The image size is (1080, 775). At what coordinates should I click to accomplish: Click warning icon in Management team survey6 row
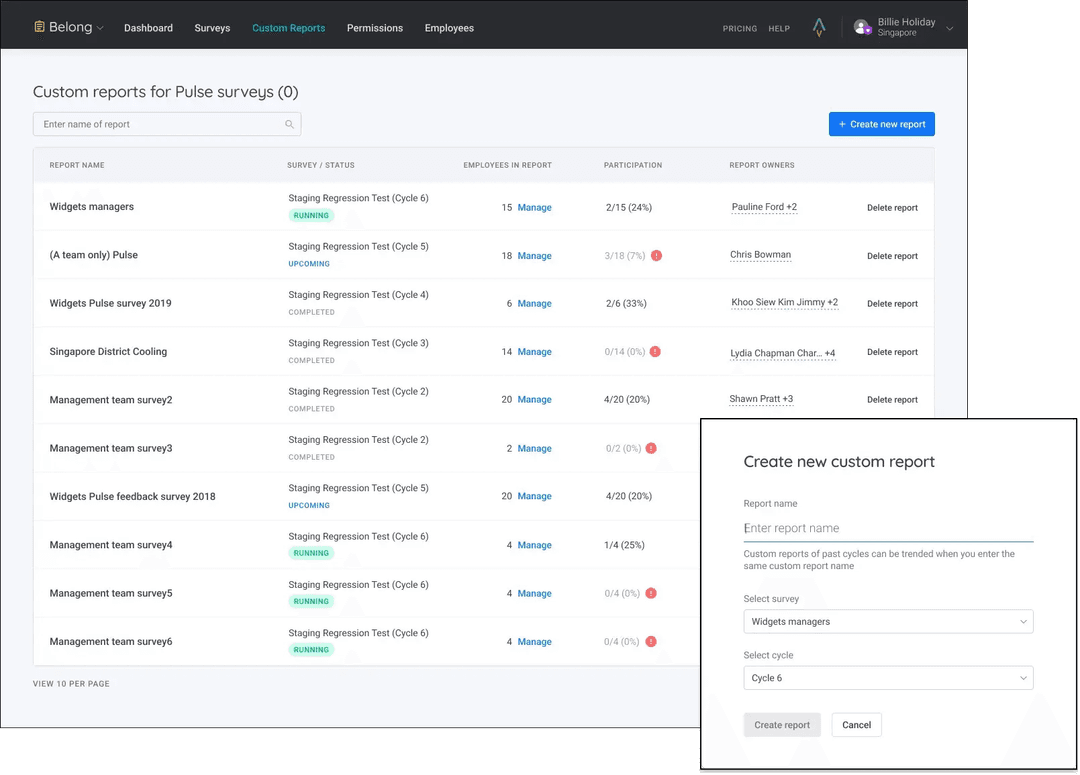[x=651, y=641]
